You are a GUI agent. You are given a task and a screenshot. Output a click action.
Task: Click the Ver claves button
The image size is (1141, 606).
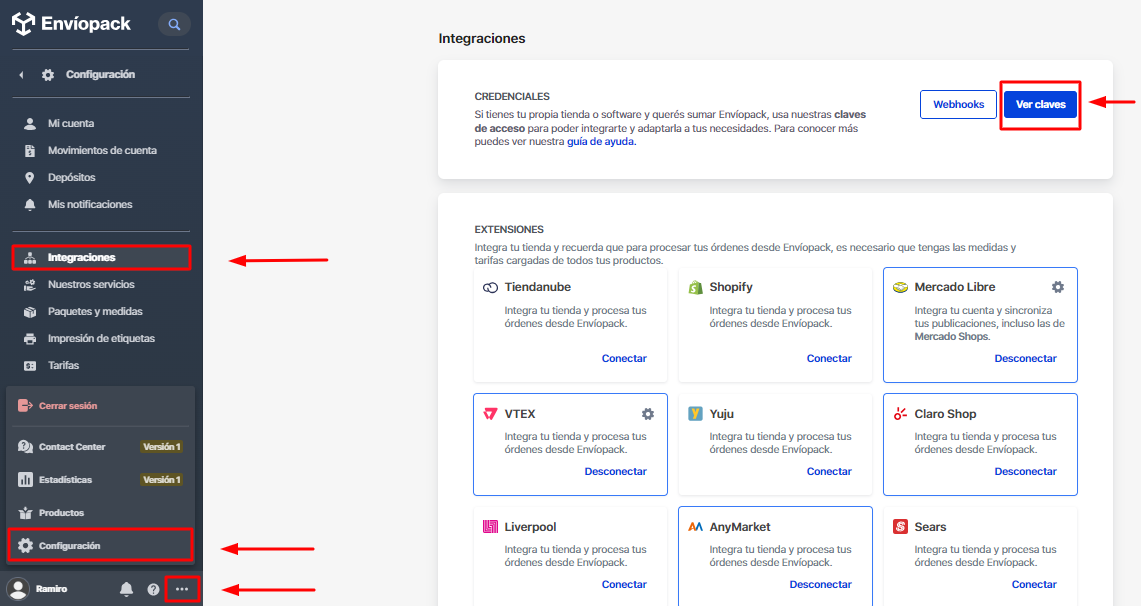(1041, 104)
